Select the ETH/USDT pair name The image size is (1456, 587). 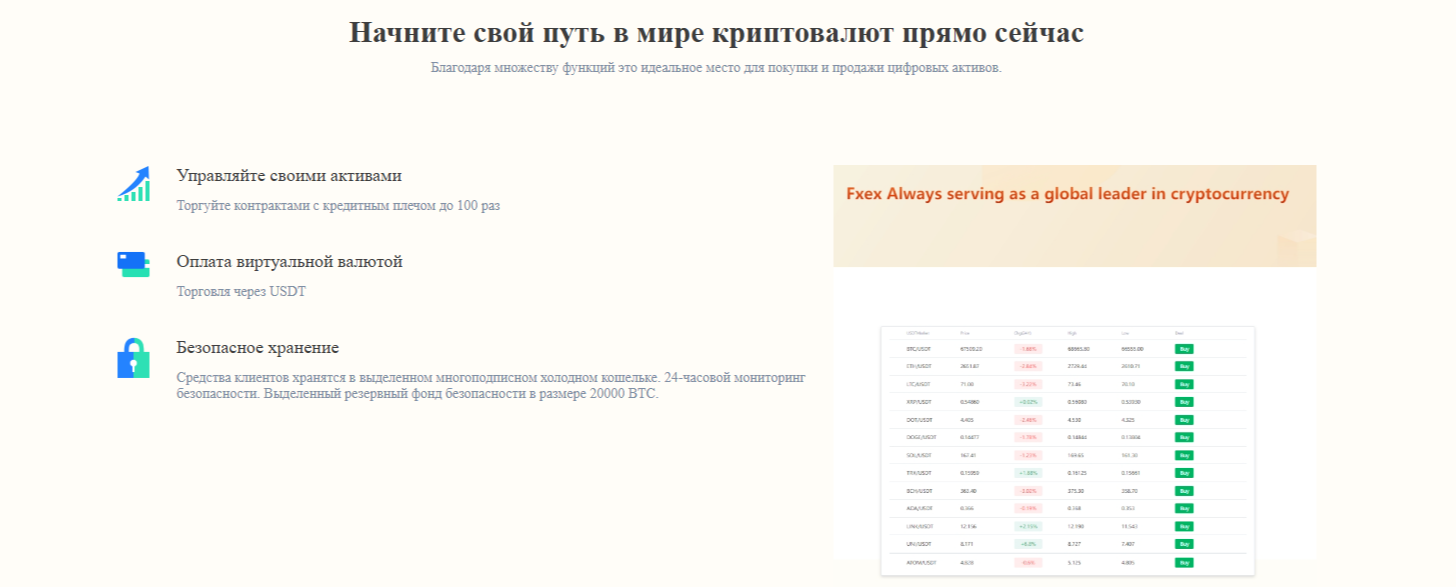(919, 367)
